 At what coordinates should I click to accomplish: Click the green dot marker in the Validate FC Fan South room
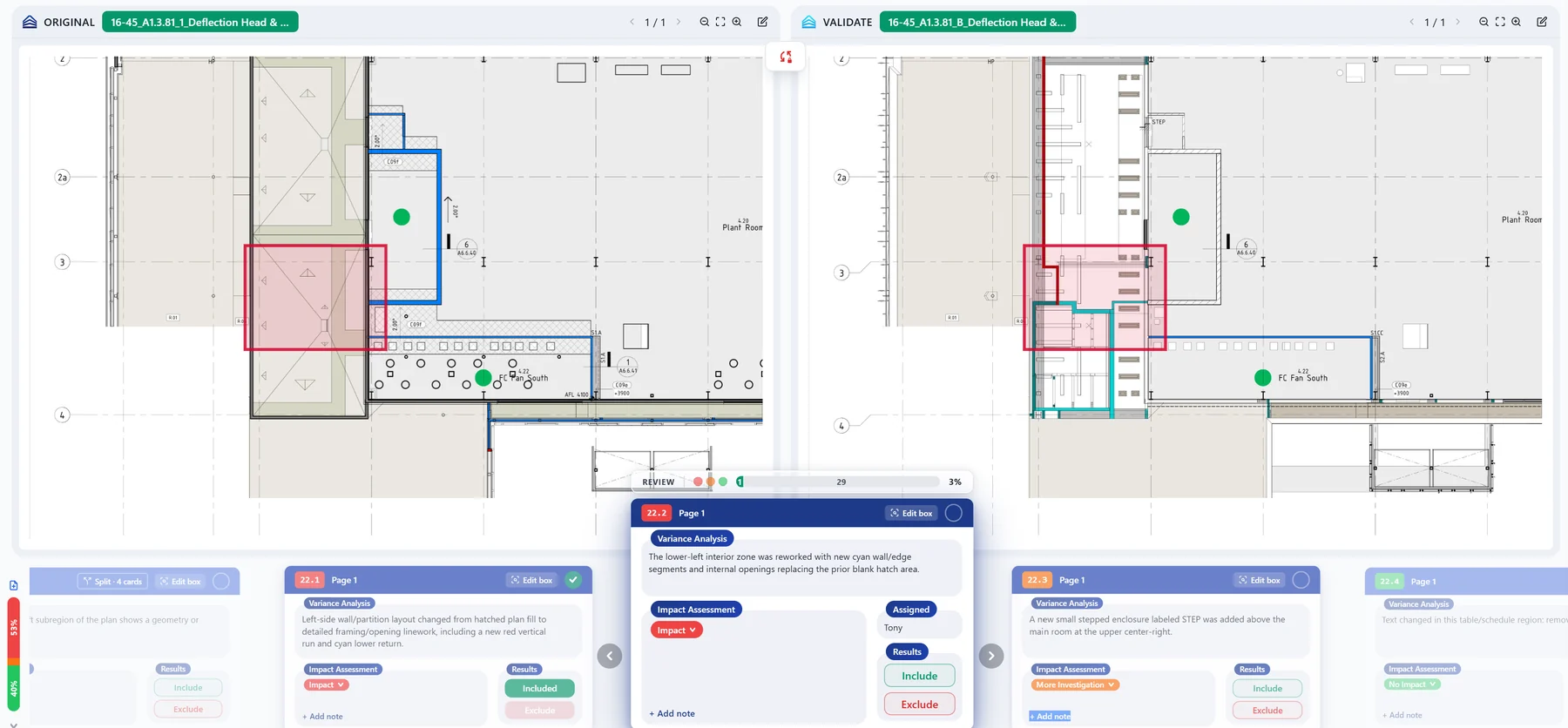pos(1262,378)
